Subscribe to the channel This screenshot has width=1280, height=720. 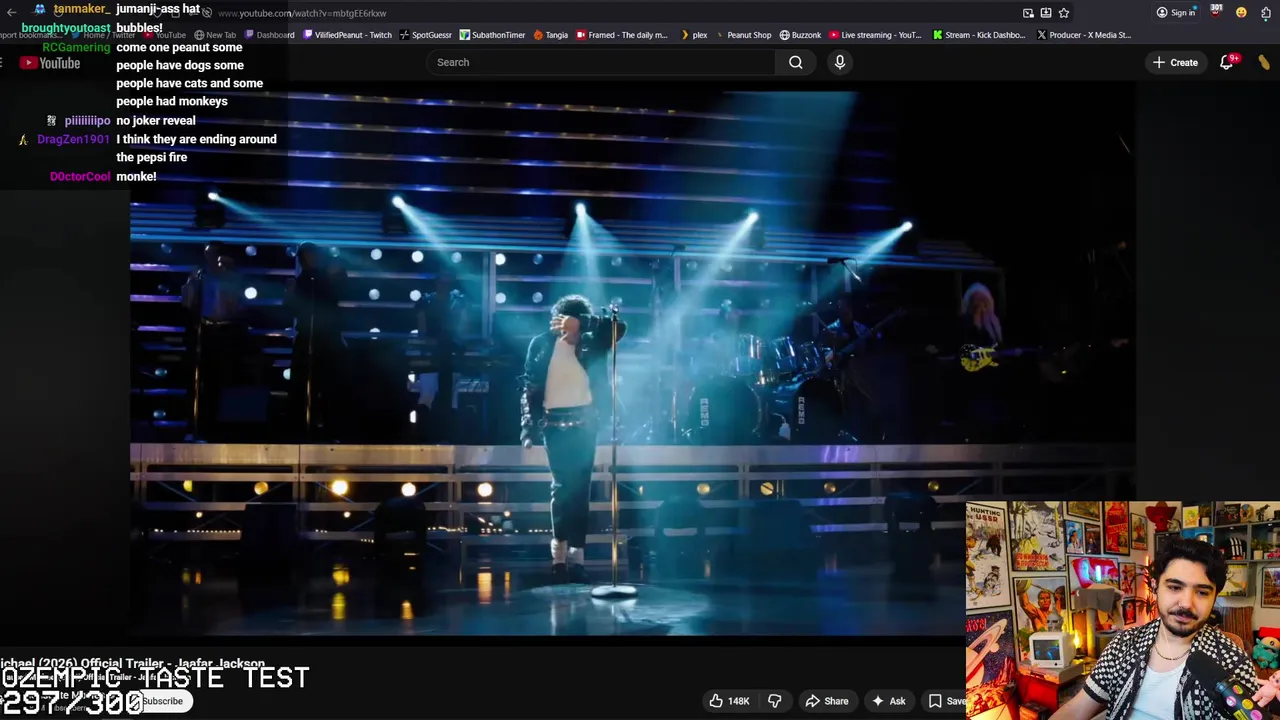[x=162, y=701]
